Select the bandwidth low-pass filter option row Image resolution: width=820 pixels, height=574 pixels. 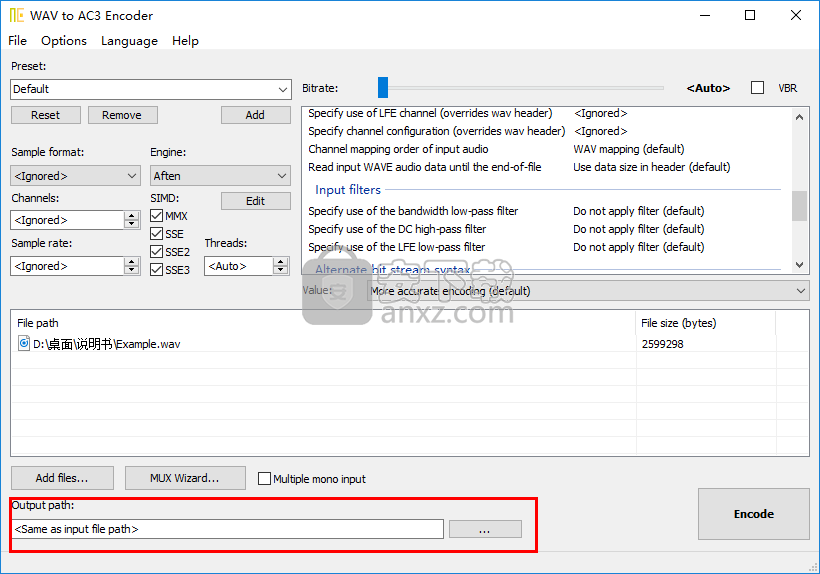(x=544, y=211)
